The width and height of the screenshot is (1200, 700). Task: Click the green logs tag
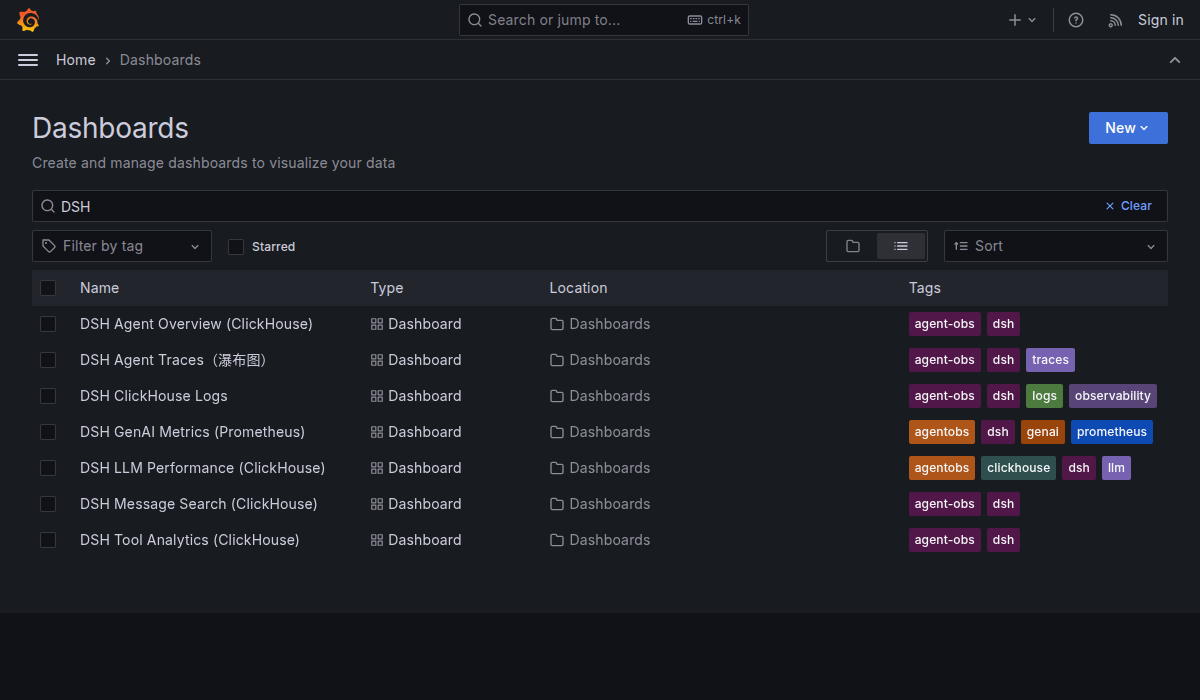click(1044, 396)
